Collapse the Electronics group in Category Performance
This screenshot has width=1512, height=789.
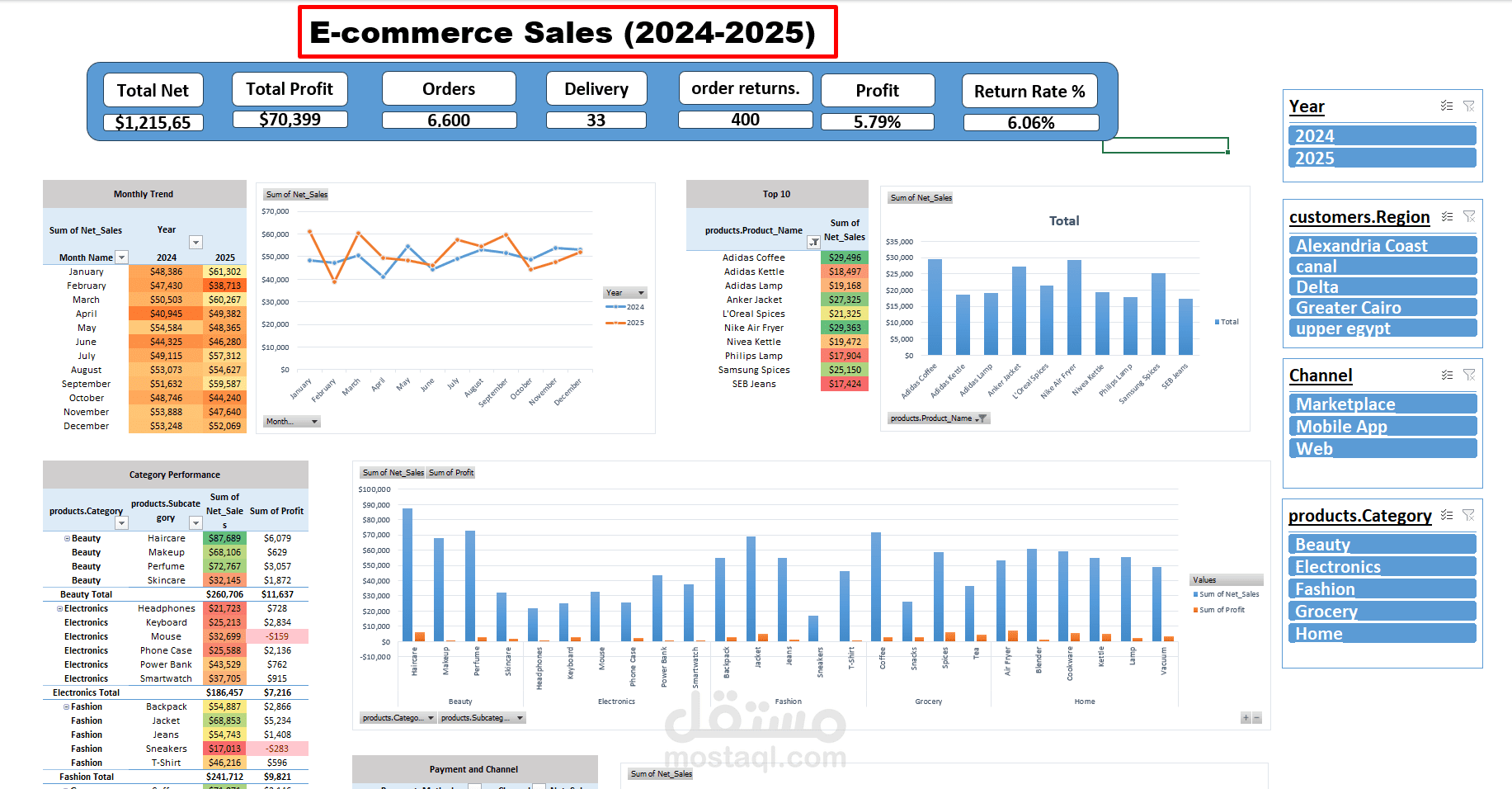(60, 608)
